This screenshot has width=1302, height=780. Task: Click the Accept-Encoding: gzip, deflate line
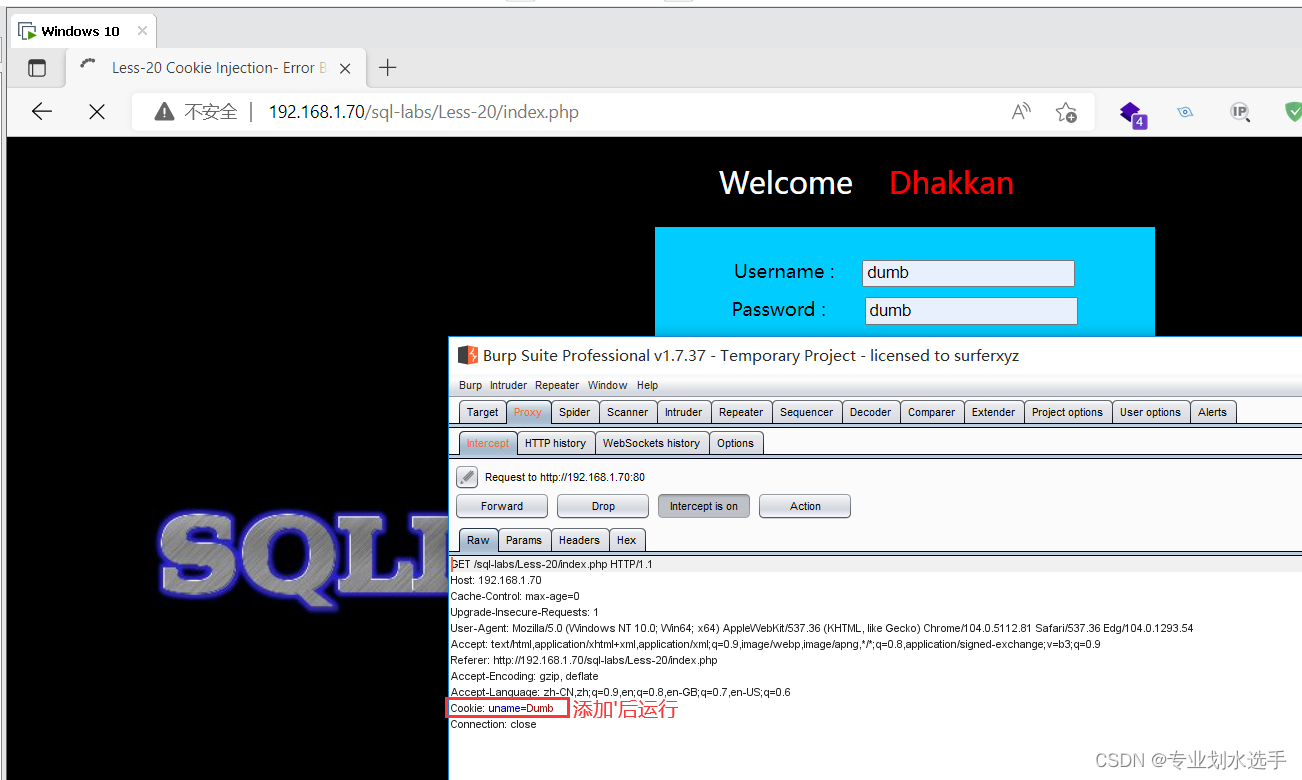(x=524, y=676)
